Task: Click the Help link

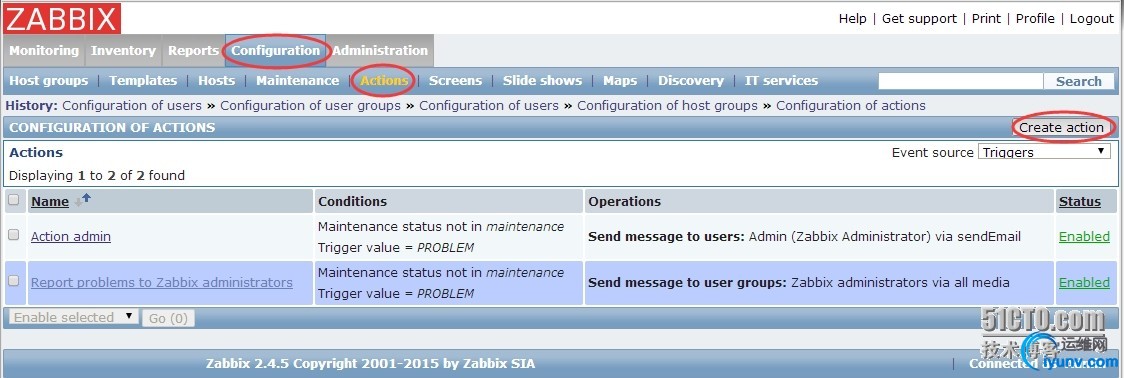Action: point(852,19)
